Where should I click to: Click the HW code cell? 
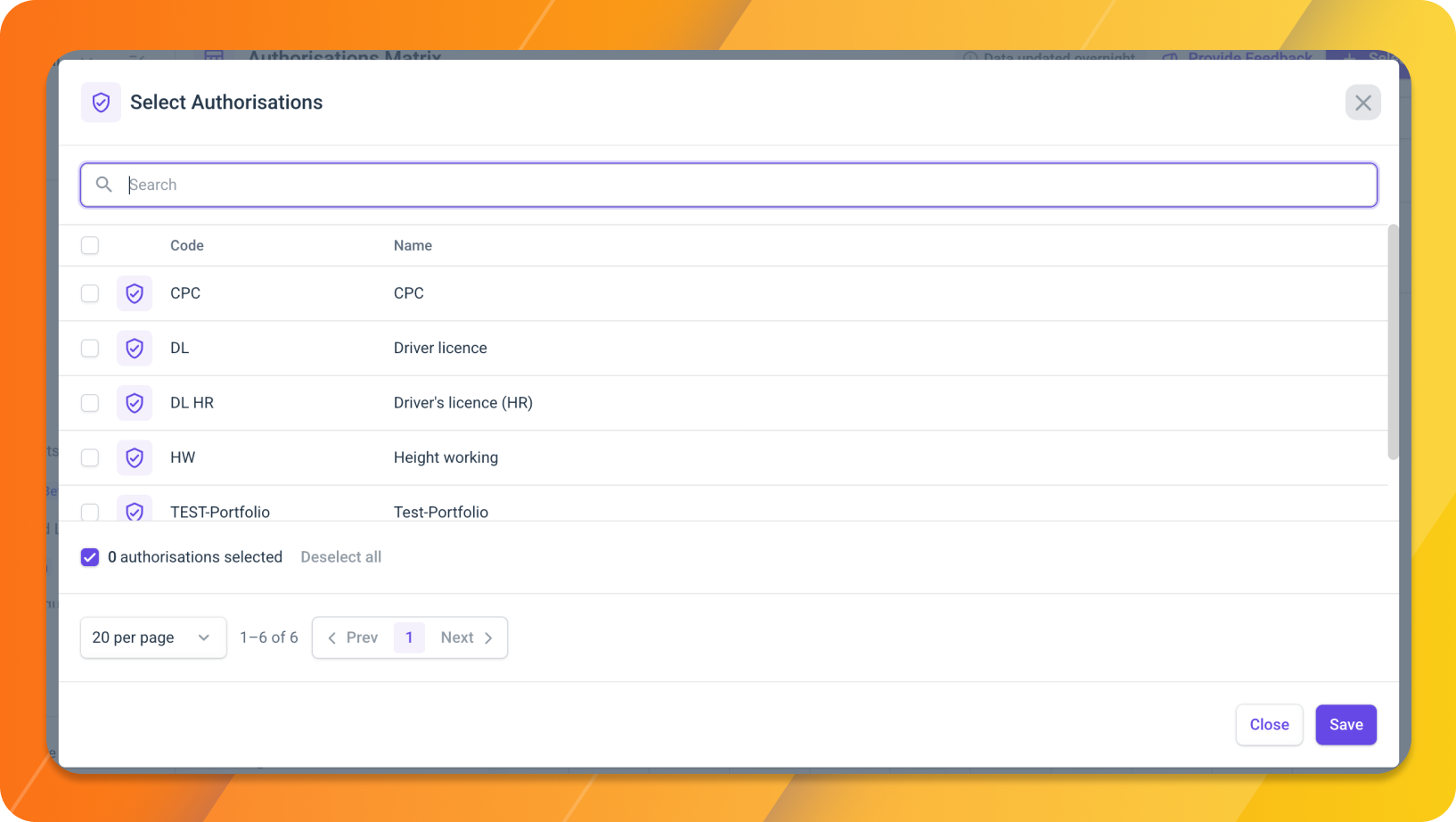pos(183,457)
